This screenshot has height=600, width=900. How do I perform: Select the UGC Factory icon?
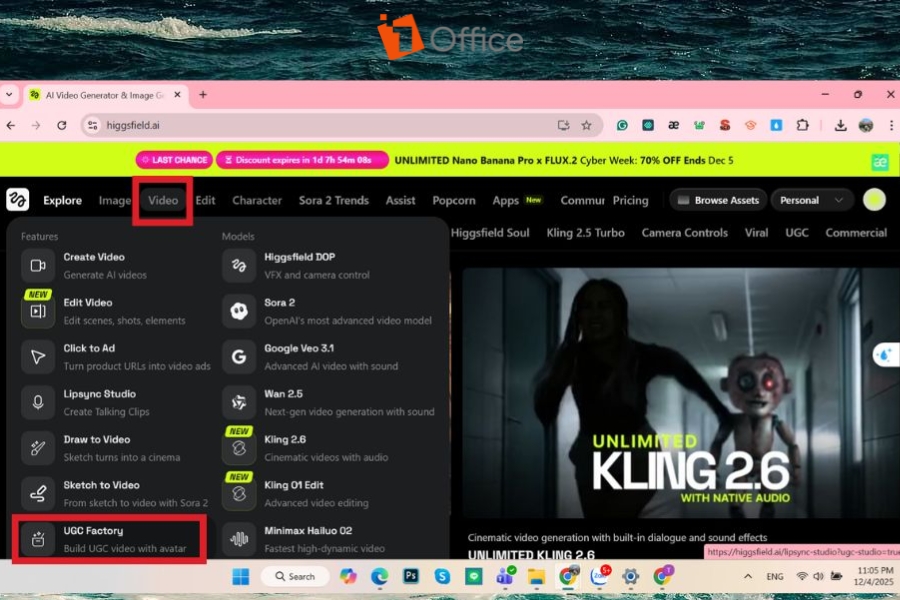click(x=38, y=539)
